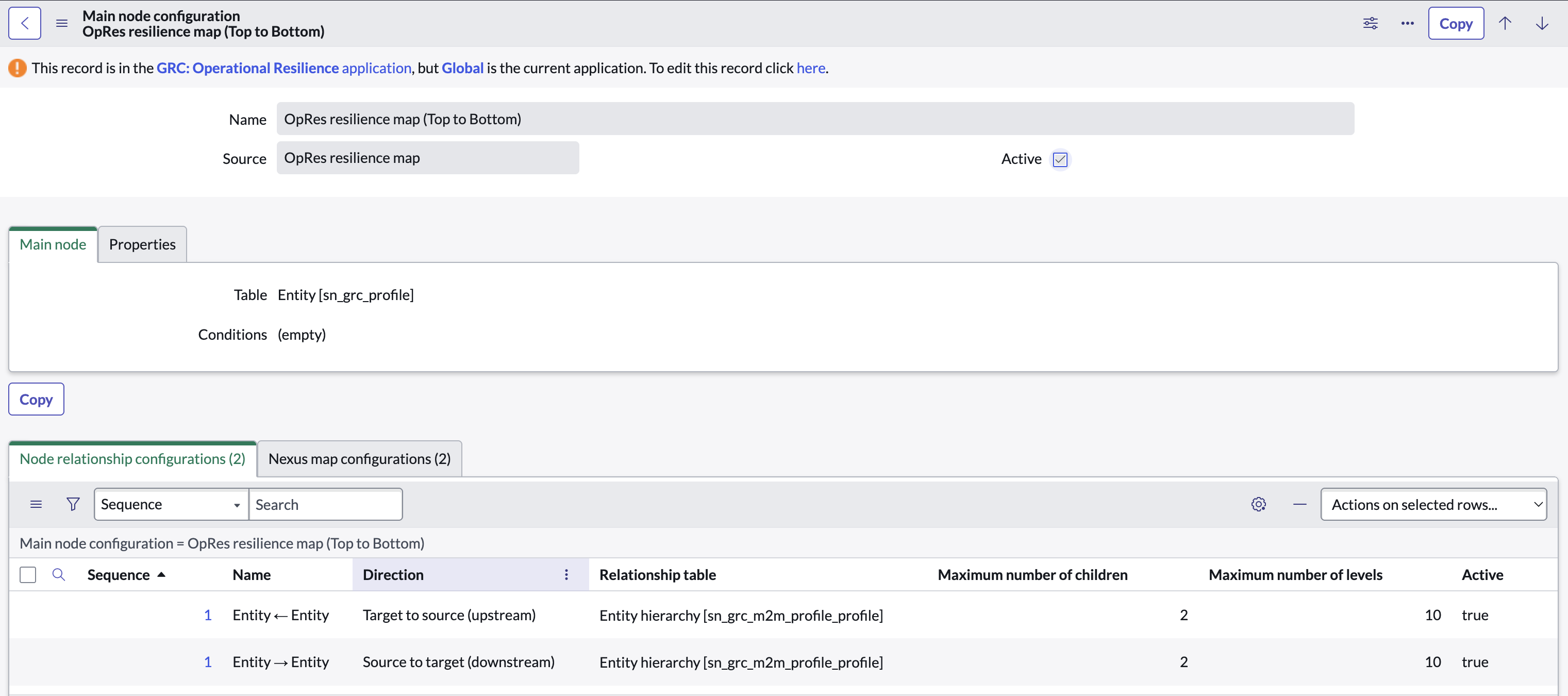Sort by the Direction column header
The width and height of the screenshot is (1568, 696).
point(393,574)
